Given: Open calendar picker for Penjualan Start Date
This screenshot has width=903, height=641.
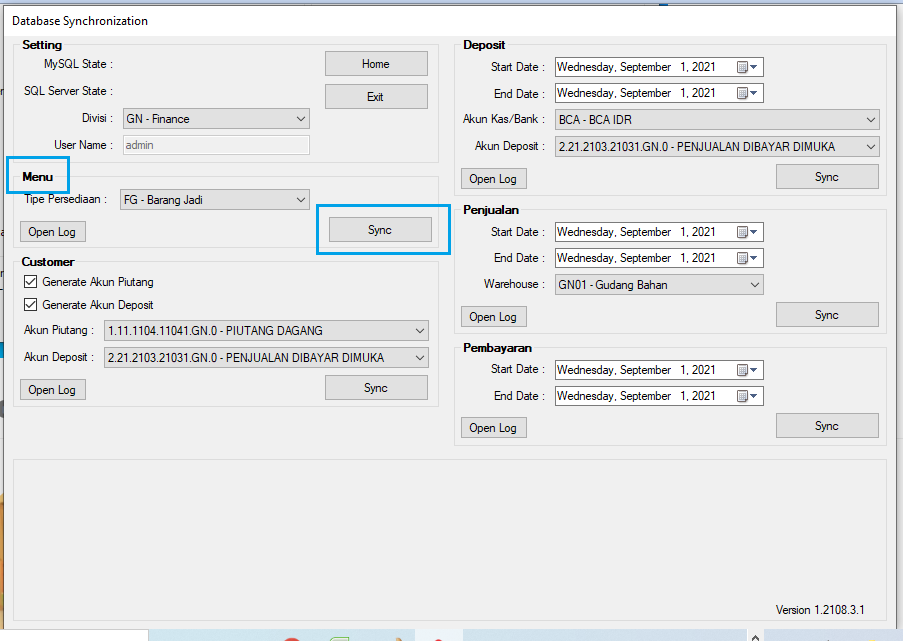Looking at the screenshot, I should pos(748,232).
